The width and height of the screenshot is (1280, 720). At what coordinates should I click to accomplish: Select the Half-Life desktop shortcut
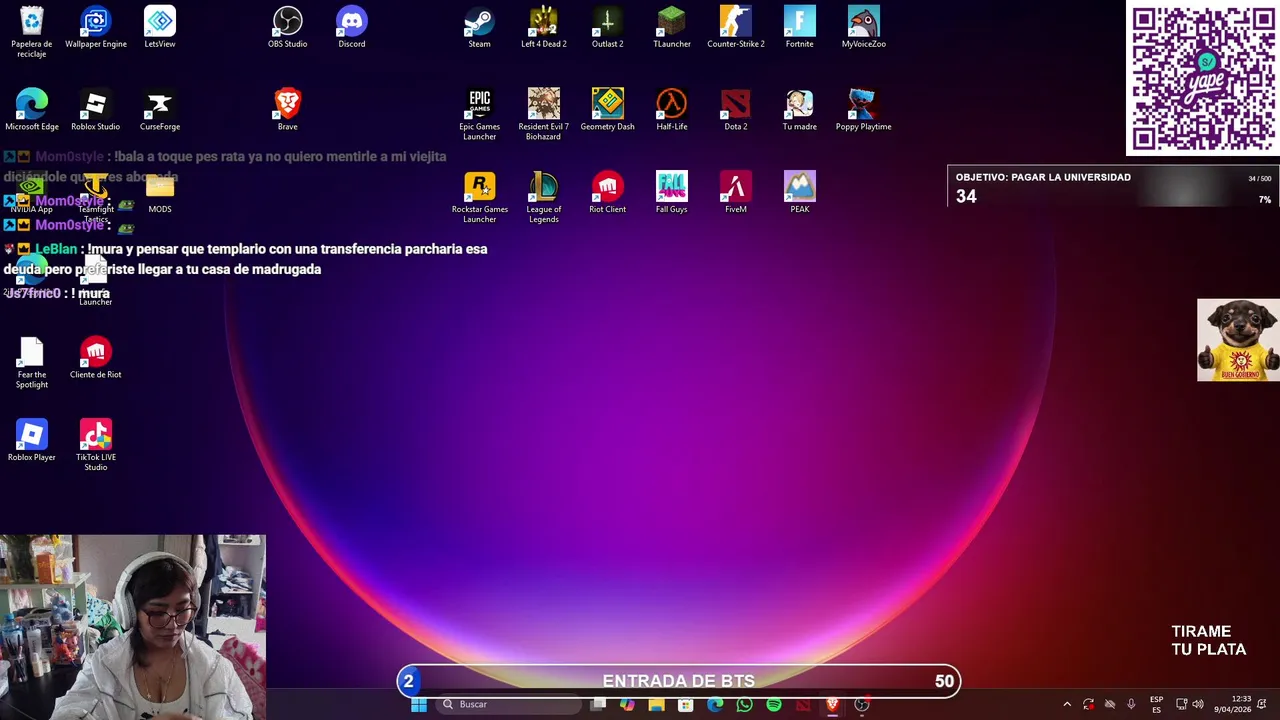coord(672,110)
